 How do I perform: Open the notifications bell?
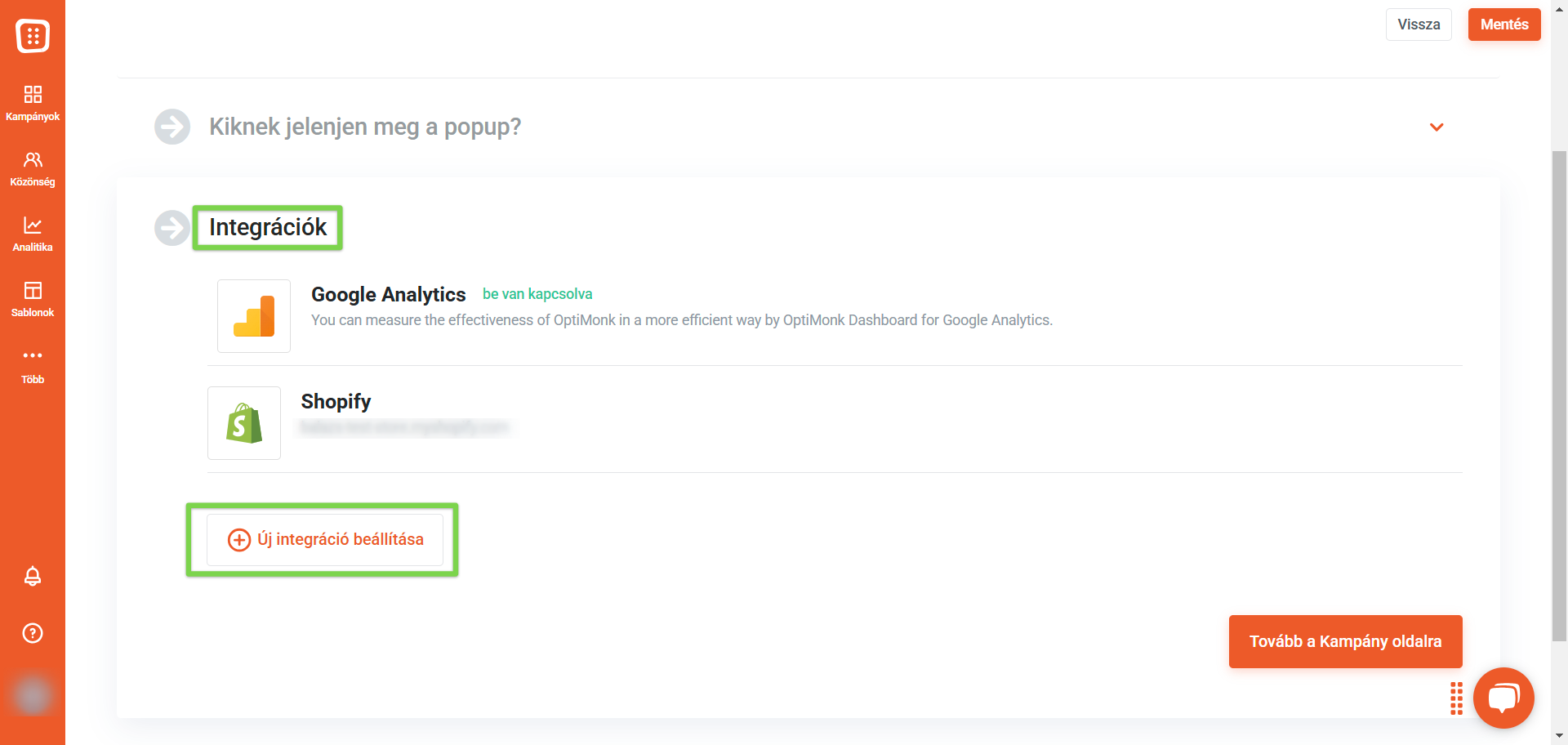pyautogui.click(x=33, y=576)
